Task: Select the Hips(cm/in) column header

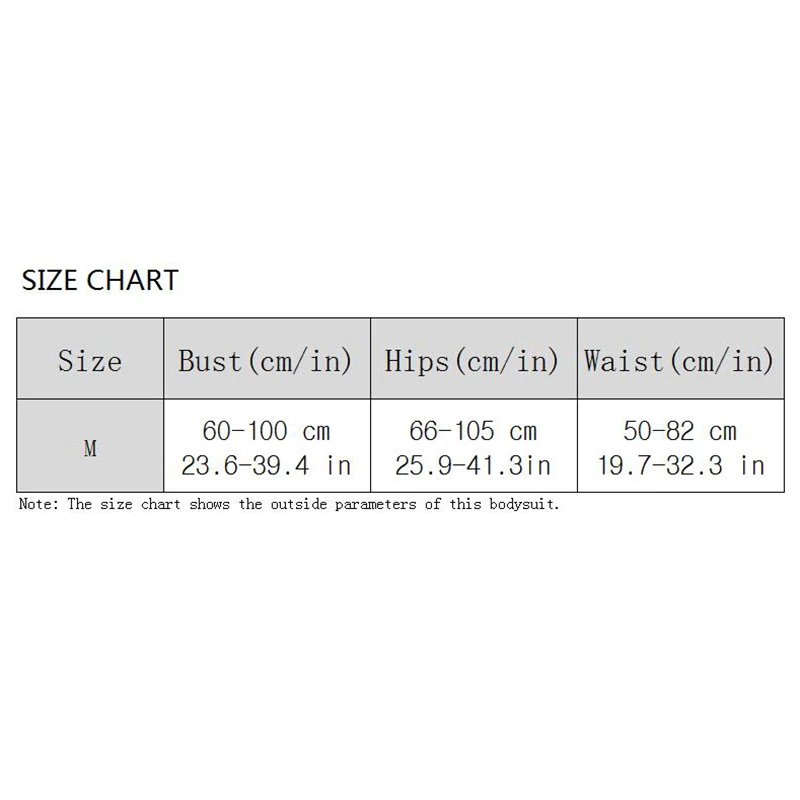Action: pyautogui.click(x=472, y=360)
